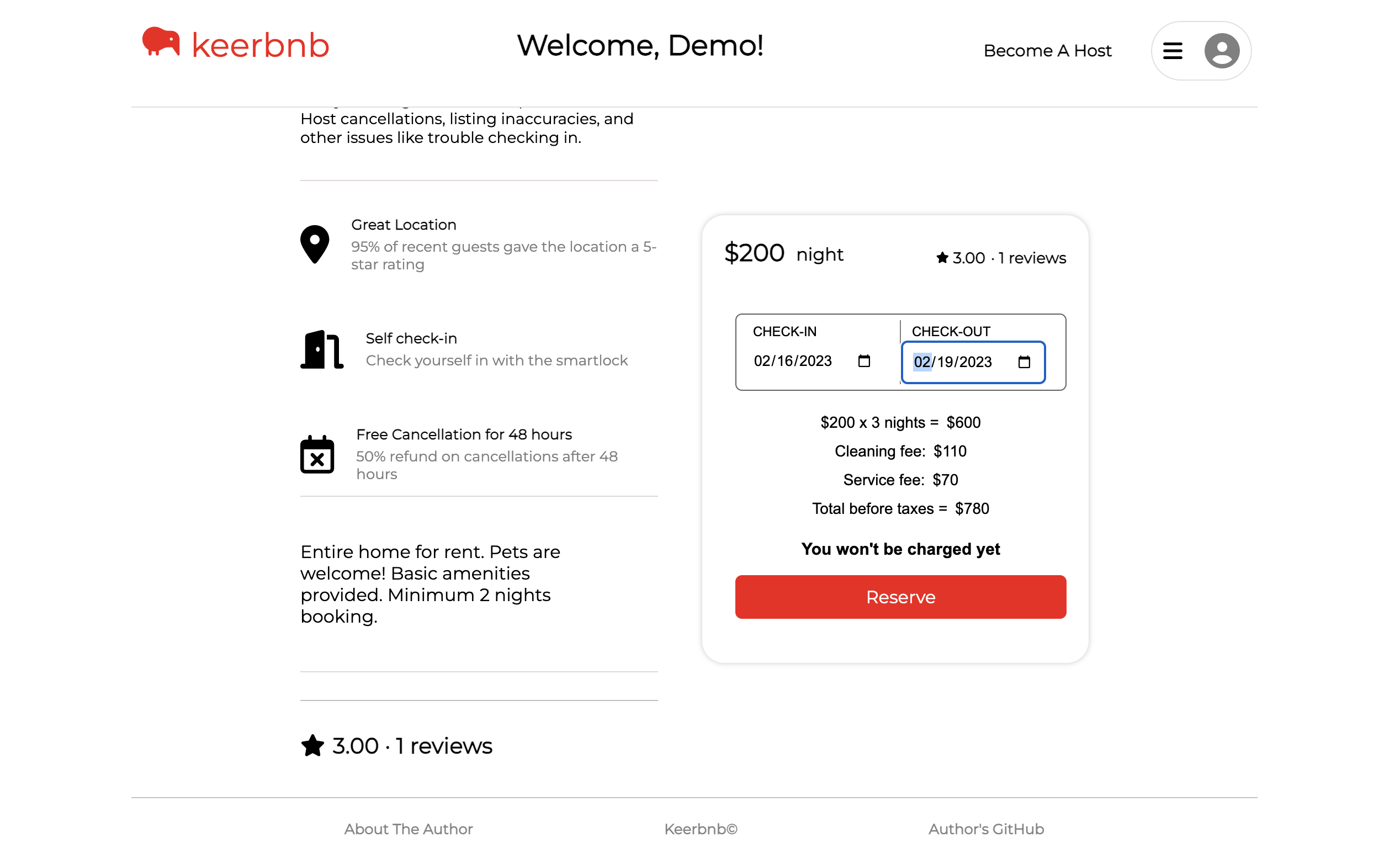Select the check-in date input field
The width and height of the screenshot is (1400, 860).
pos(792,360)
